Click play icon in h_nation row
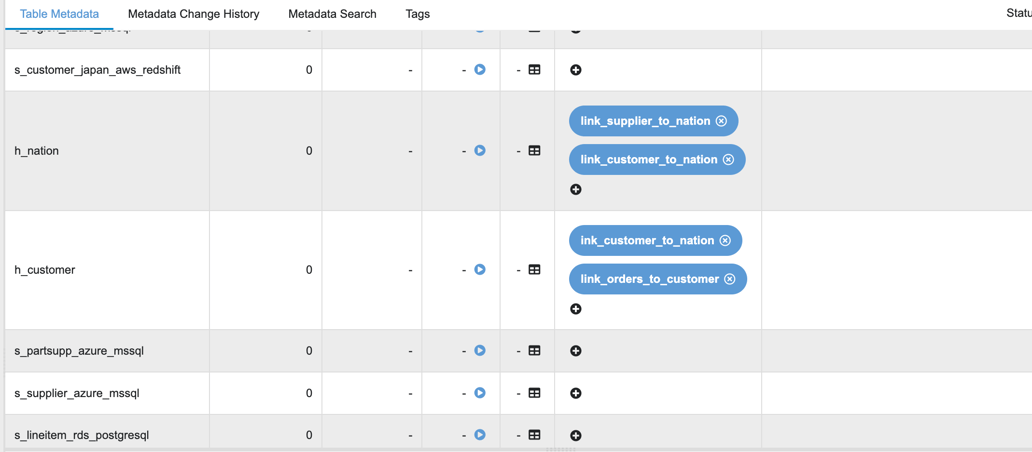 [x=480, y=151]
